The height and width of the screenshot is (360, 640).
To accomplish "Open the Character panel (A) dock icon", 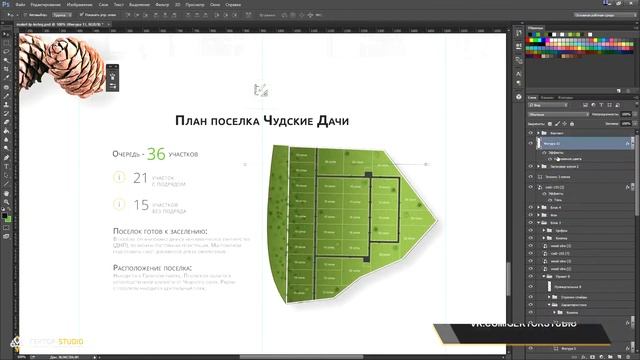I will [518, 74].
